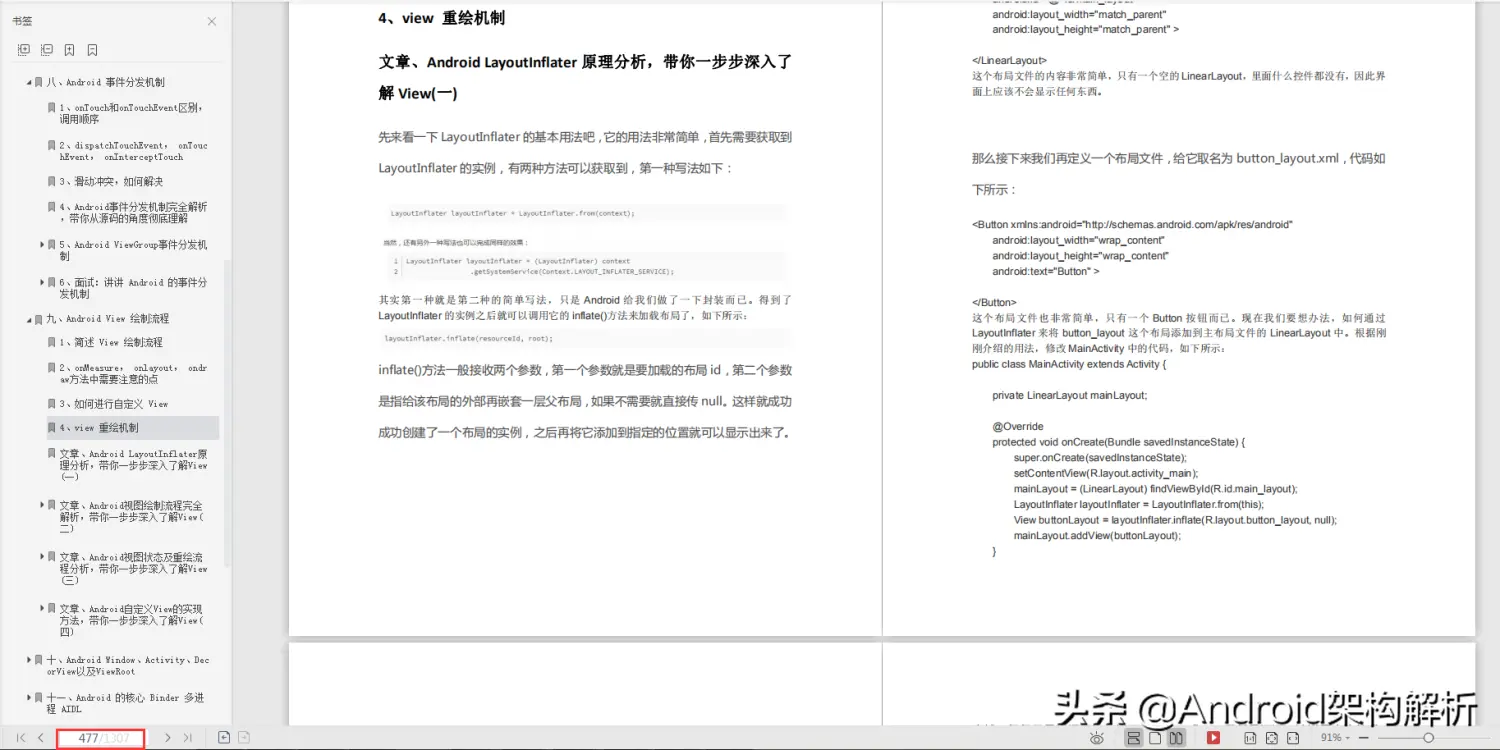Screen dimensions: 1500x750
Task: Click code line layoutInflater.inflate(resourceId, root)
Action: point(468,338)
